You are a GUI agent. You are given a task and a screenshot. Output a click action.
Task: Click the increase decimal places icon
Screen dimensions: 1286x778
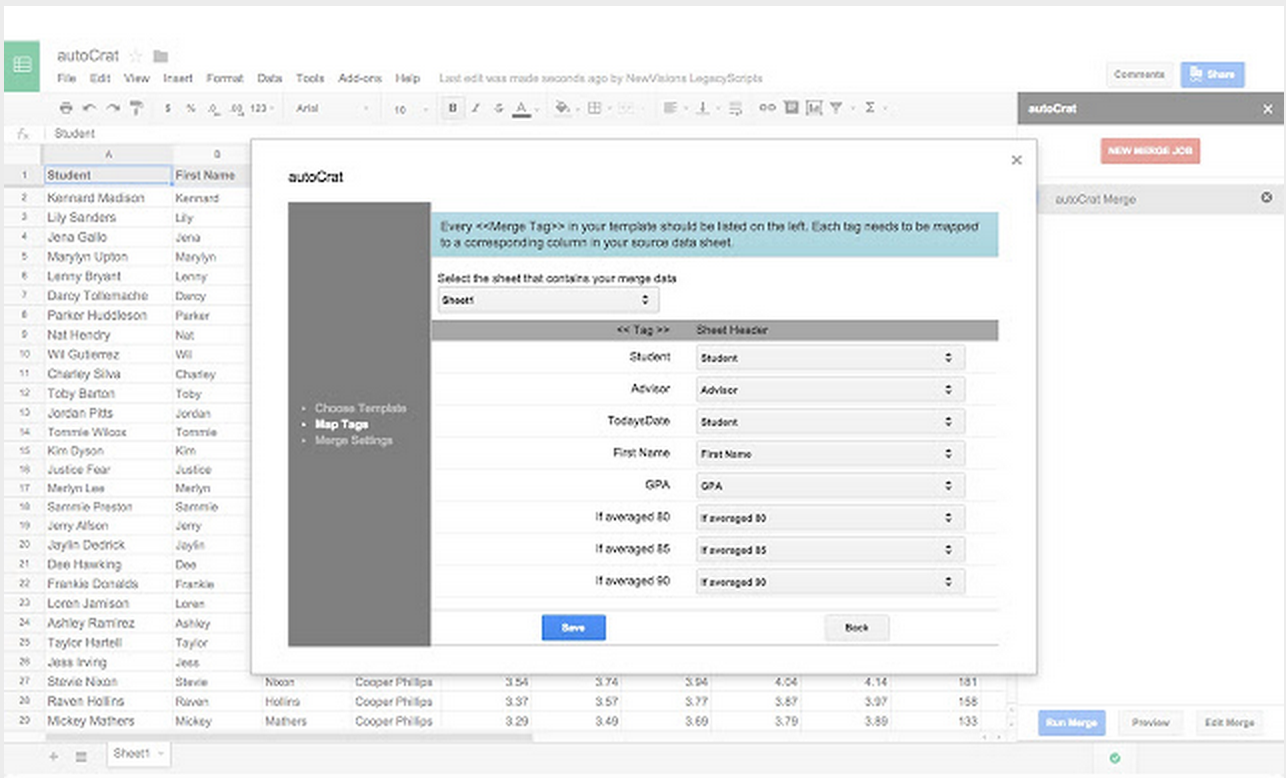(236, 108)
